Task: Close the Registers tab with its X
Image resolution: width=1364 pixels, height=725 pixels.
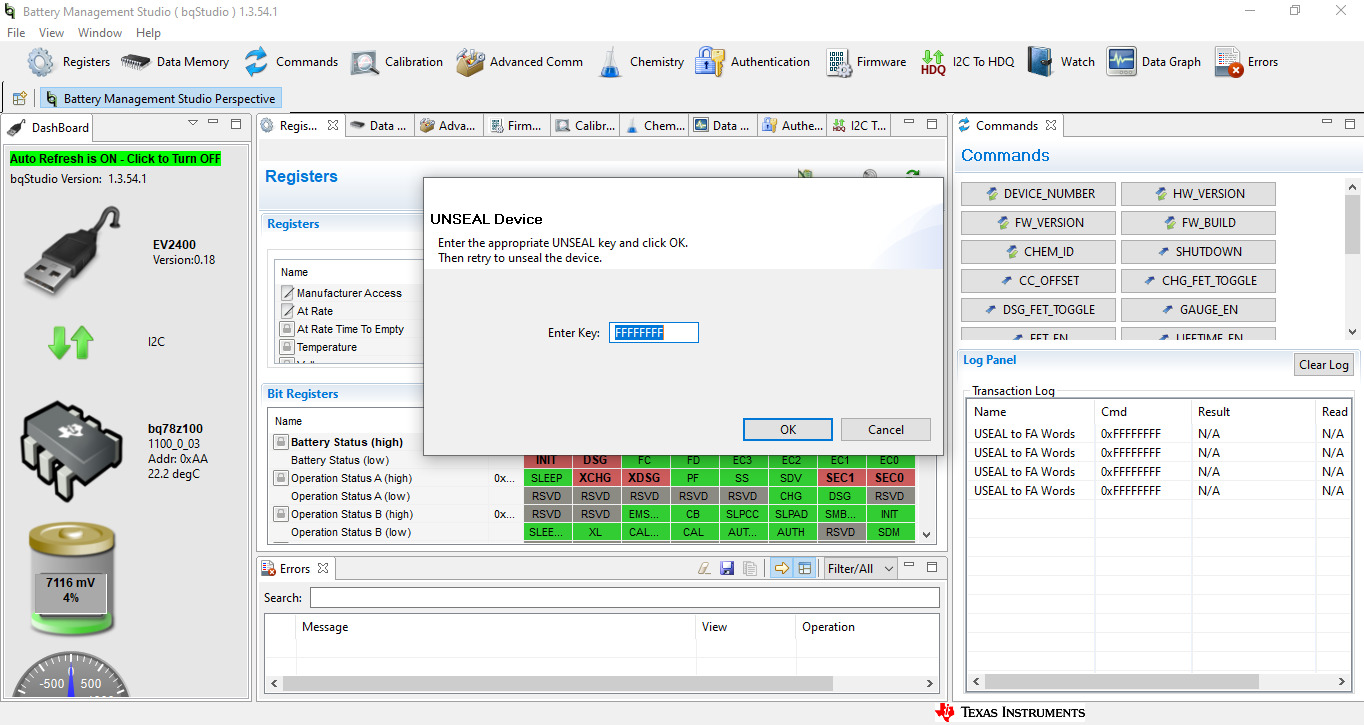Action: pos(333,125)
